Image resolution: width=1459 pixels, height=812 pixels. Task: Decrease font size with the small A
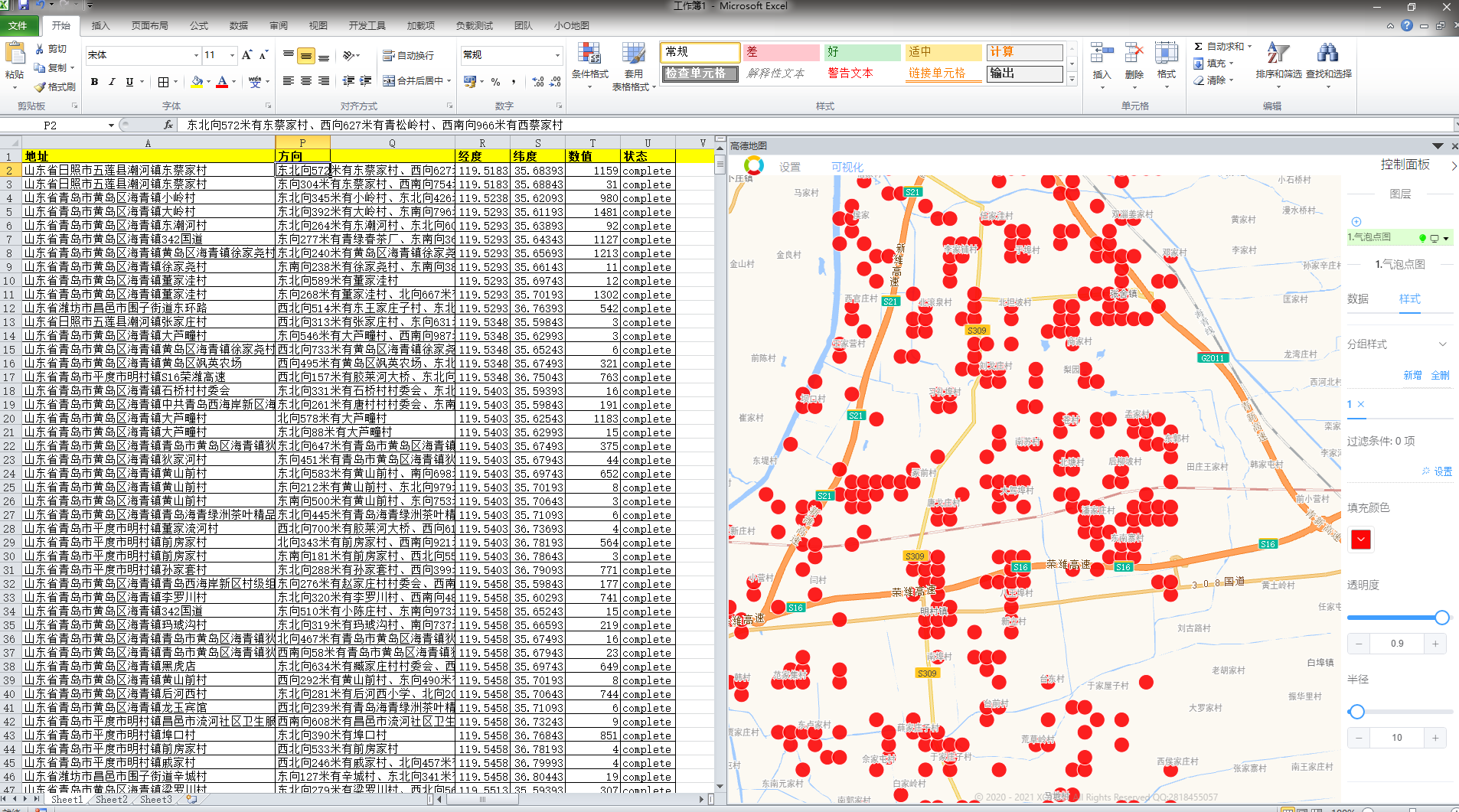point(263,55)
